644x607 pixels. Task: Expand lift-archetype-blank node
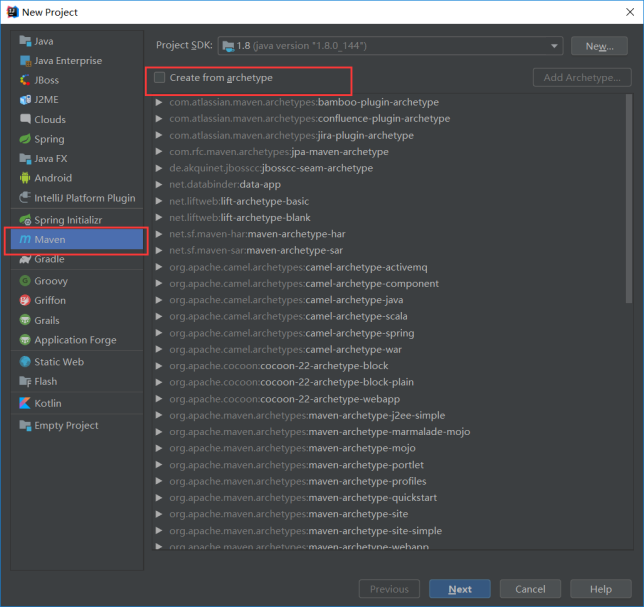pos(159,218)
